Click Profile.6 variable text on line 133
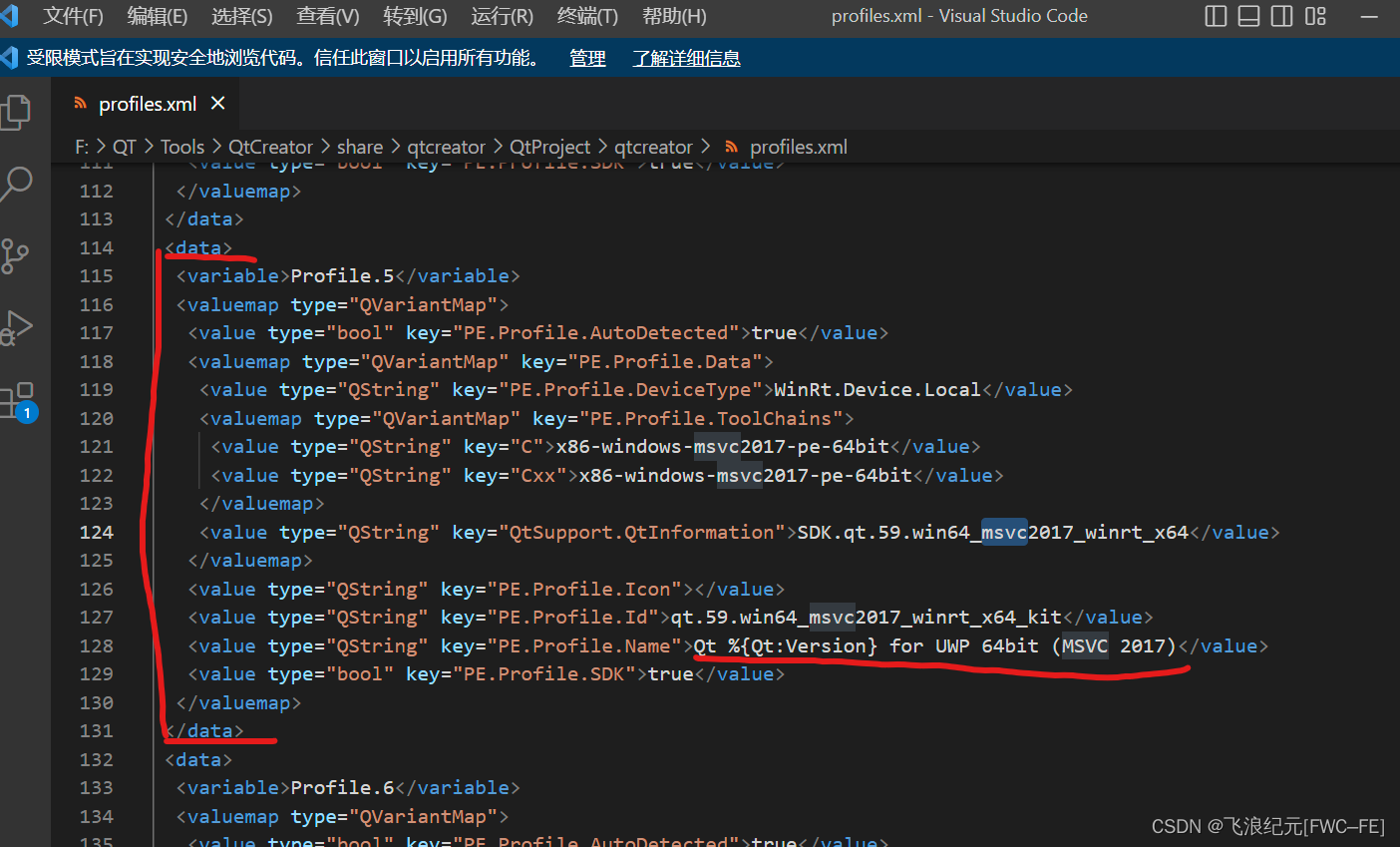1400x847 pixels. click(x=342, y=787)
